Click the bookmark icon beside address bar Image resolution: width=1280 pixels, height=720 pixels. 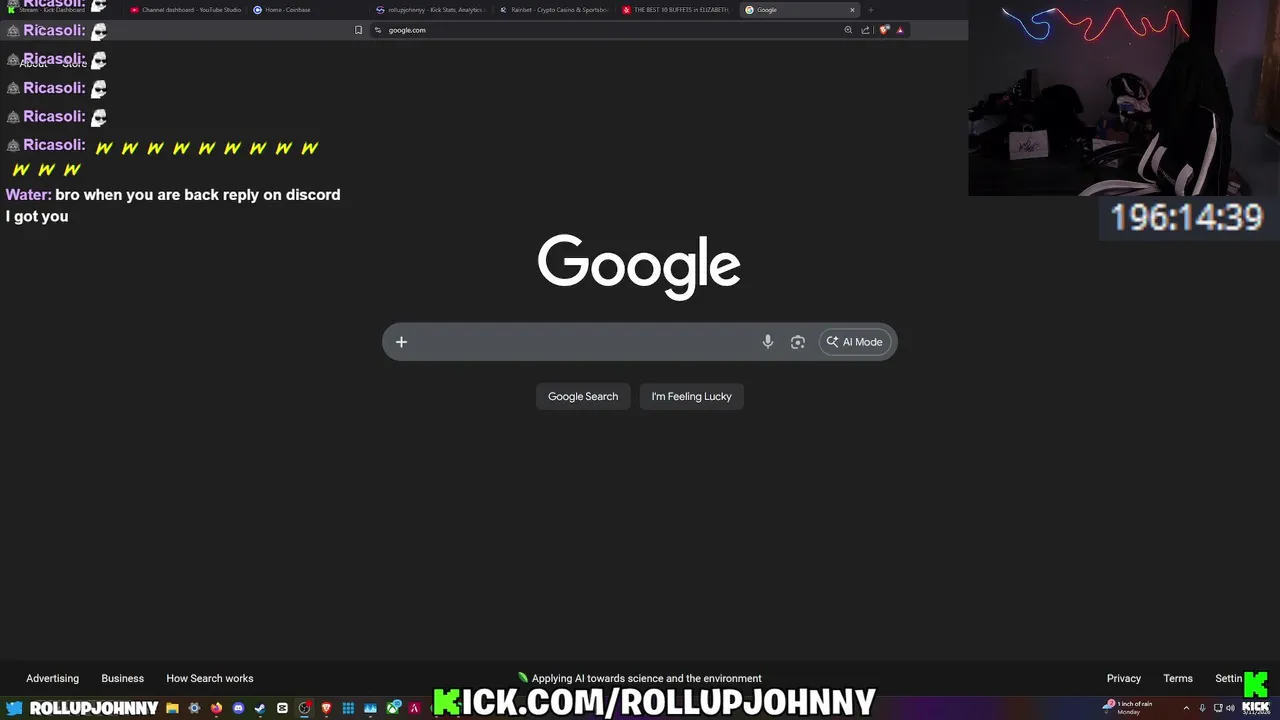tap(358, 30)
